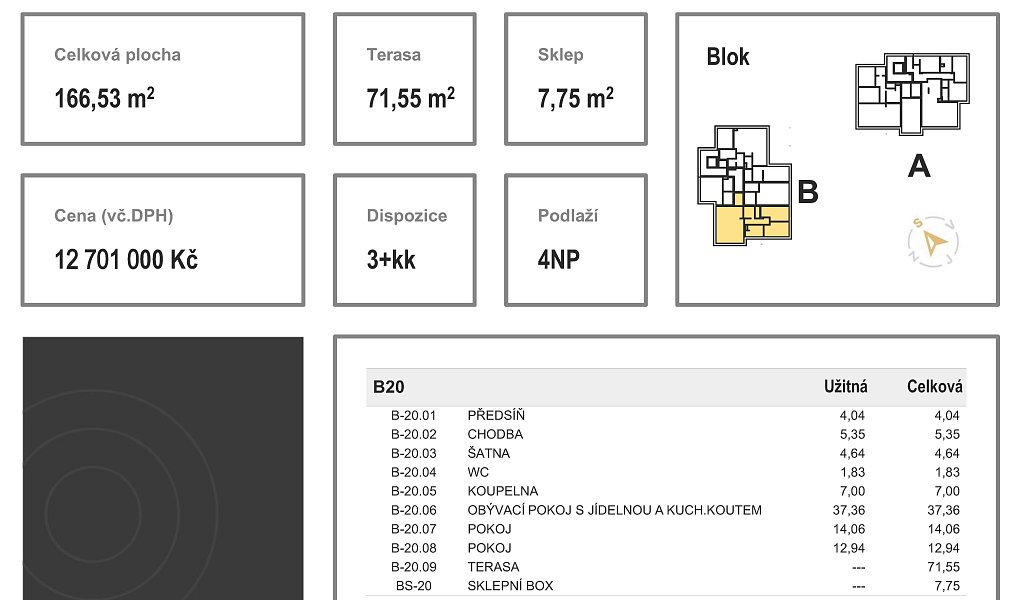The width and height of the screenshot is (1018, 600).
Task: Click the compass orientation icon
Action: (933, 241)
